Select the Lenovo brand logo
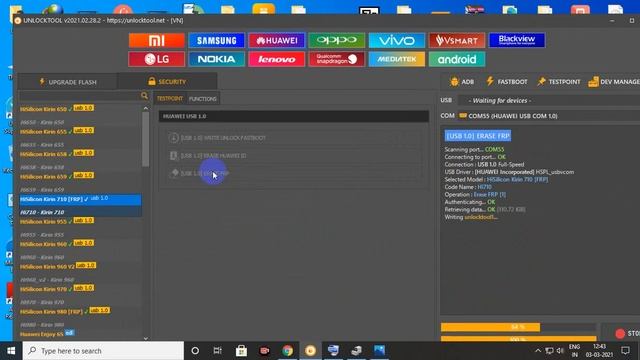This screenshot has width=640, height=360. 277,59
